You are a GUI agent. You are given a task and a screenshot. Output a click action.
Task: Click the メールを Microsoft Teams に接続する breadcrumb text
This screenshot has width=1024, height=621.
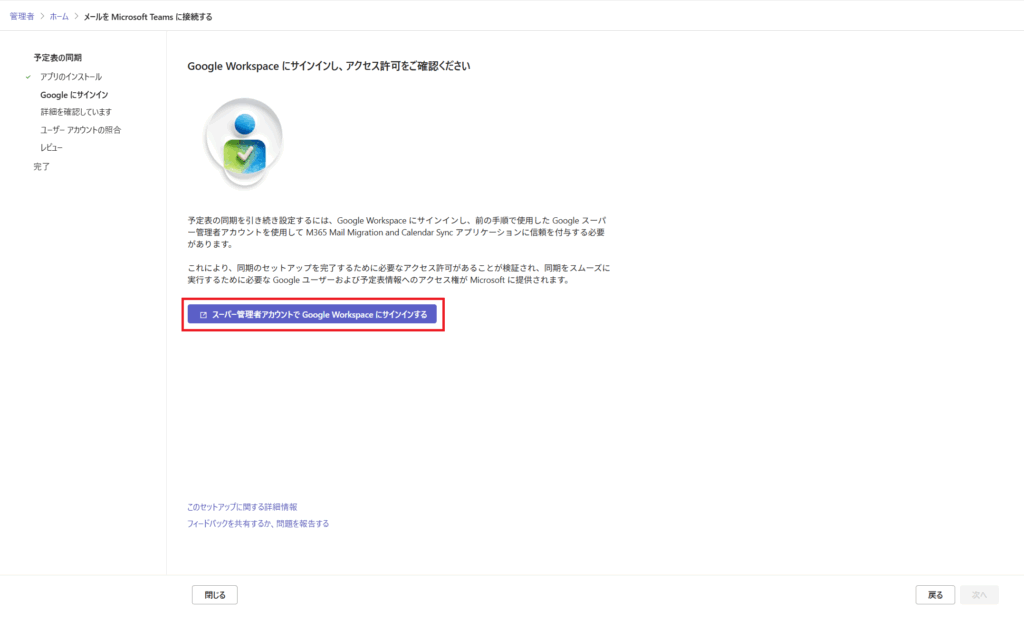148,17
